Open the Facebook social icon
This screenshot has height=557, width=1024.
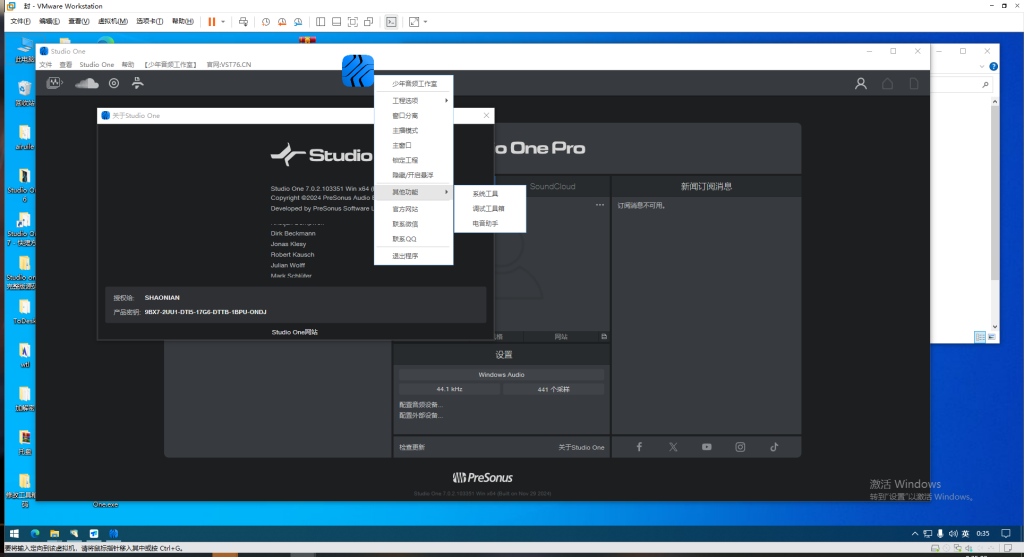(639, 447)
